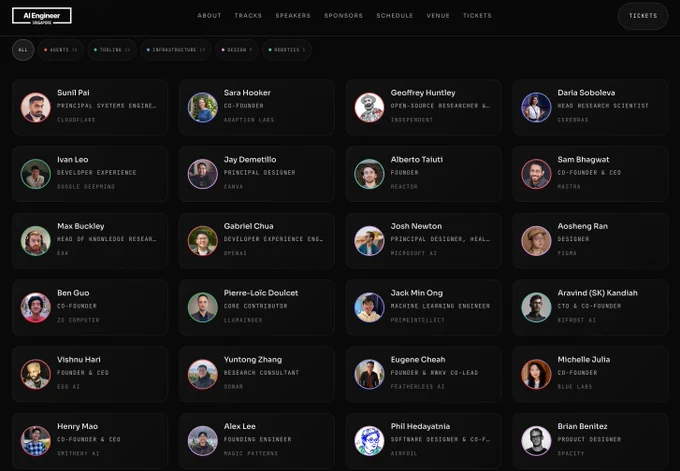Viewport: 680px width, 471px height.
Task: Select the Research Consultant title text
Action: (262, 373)
